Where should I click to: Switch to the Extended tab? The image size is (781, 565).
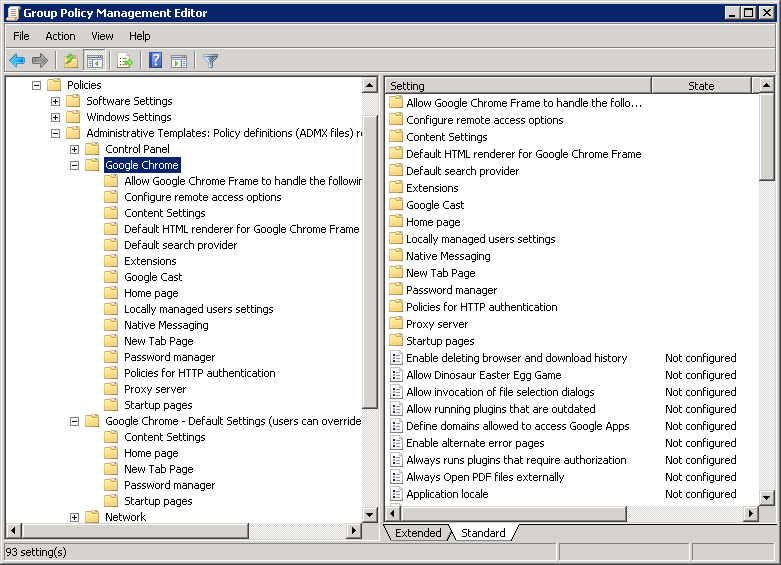418,533
